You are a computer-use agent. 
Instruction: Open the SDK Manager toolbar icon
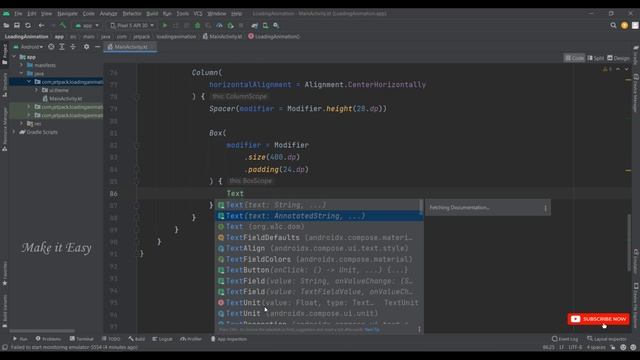pos(276,25)
